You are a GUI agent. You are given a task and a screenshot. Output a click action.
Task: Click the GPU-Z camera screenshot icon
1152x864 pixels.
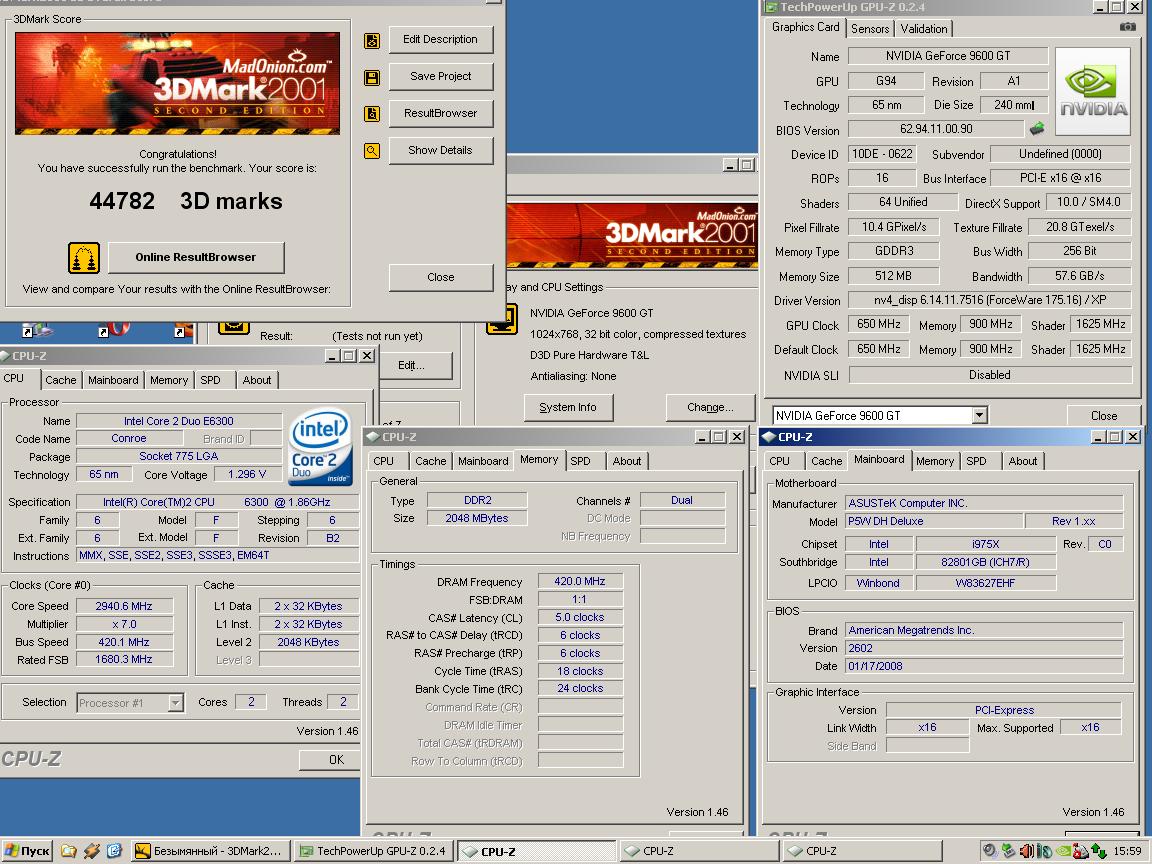(x=1127, y=26)
